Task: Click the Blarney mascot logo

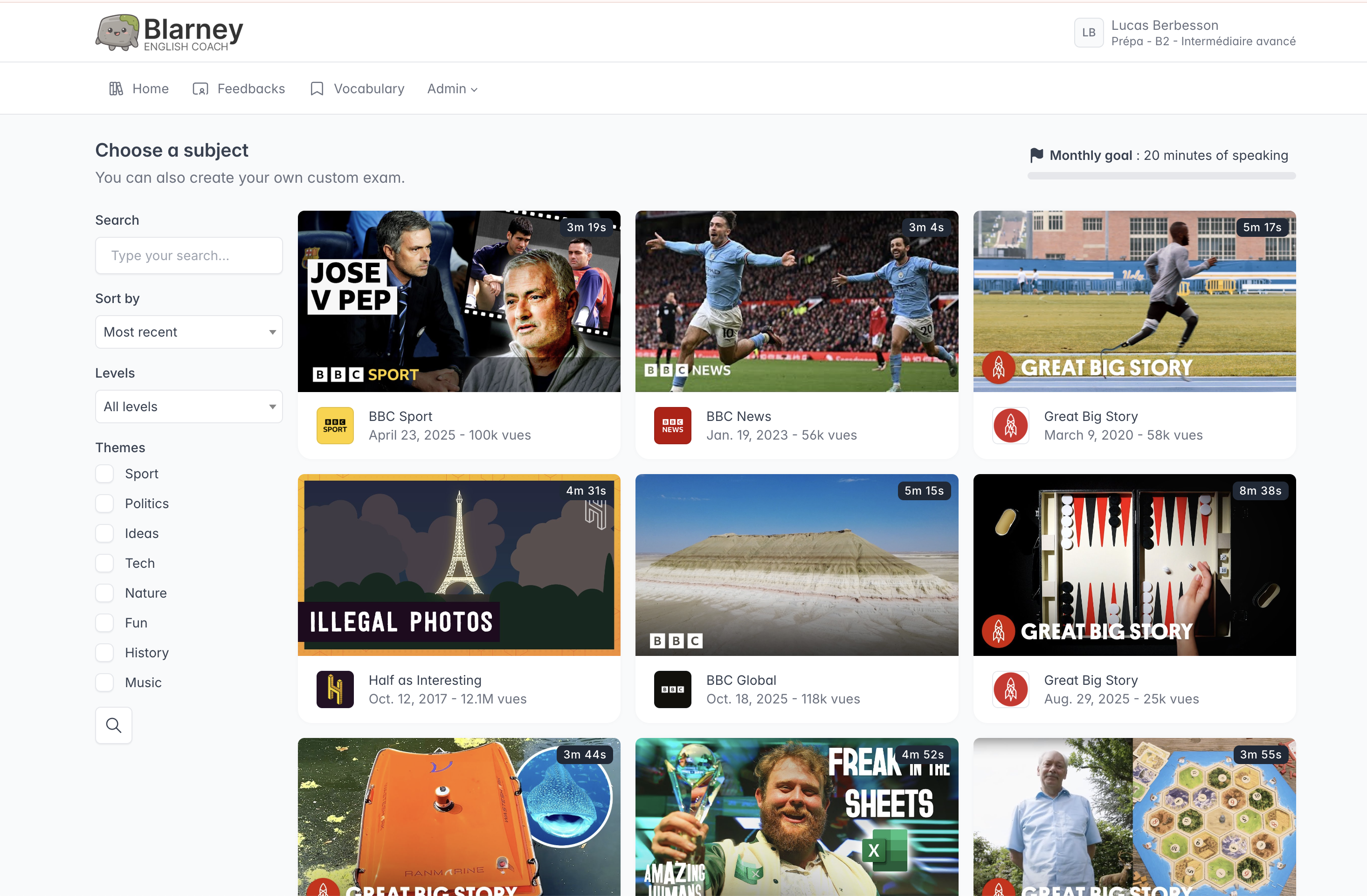Action: [117, 33]
